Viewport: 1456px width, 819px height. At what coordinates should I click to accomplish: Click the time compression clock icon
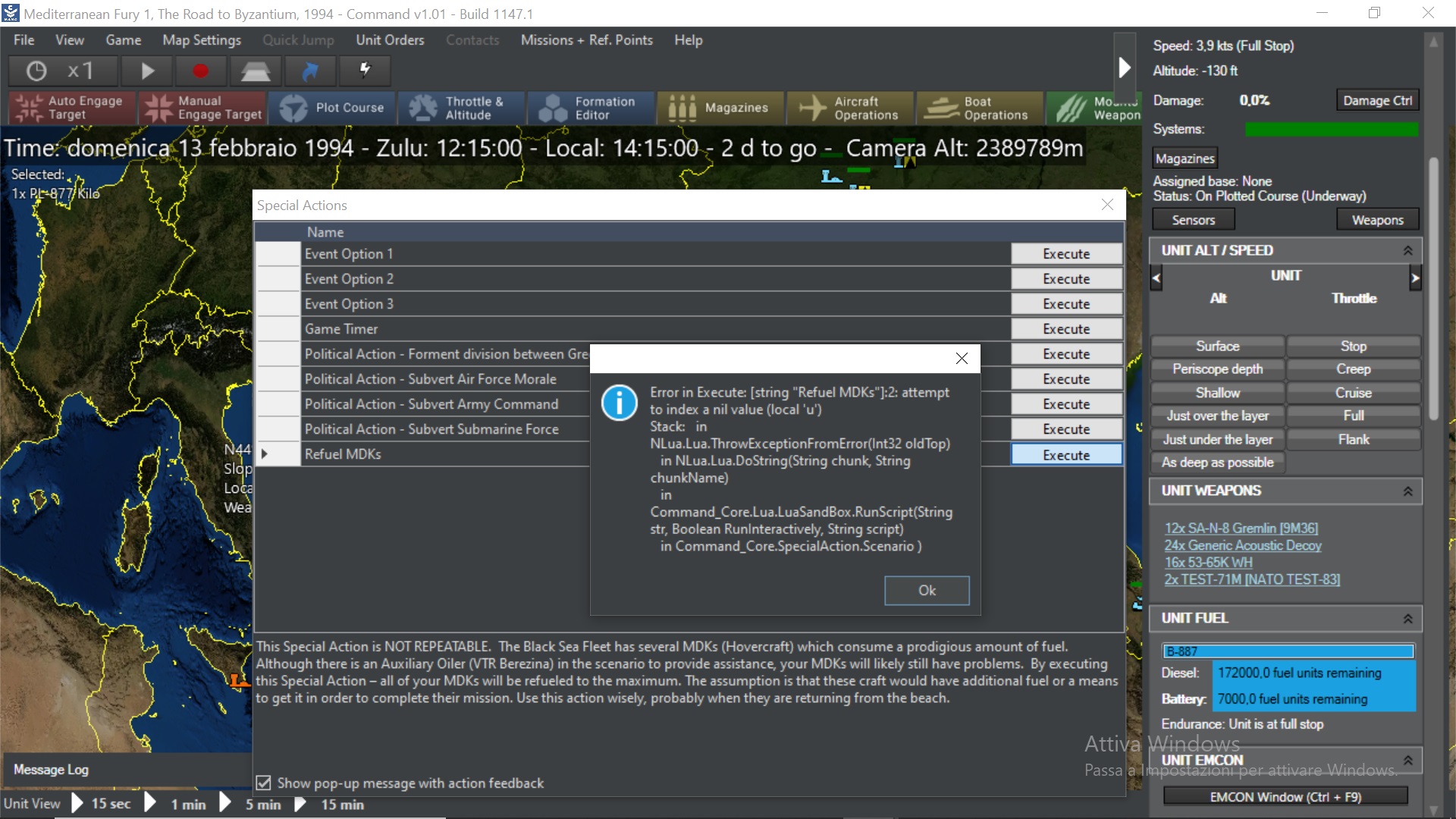(36, 71)
